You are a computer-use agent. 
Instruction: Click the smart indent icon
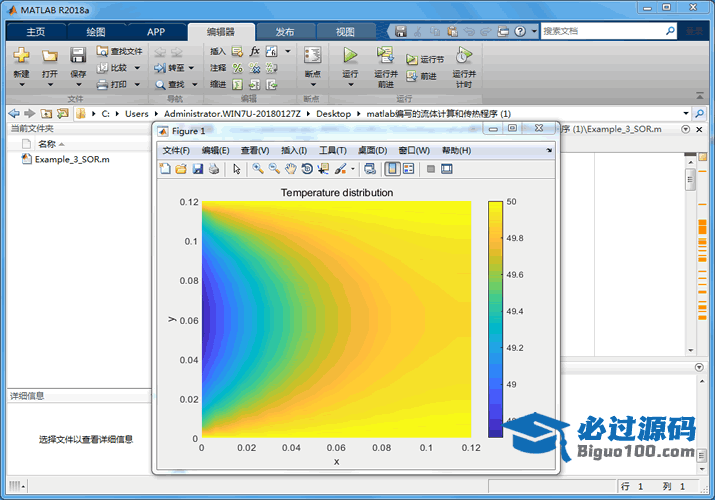pyautogui.click(x=238, y=85)
